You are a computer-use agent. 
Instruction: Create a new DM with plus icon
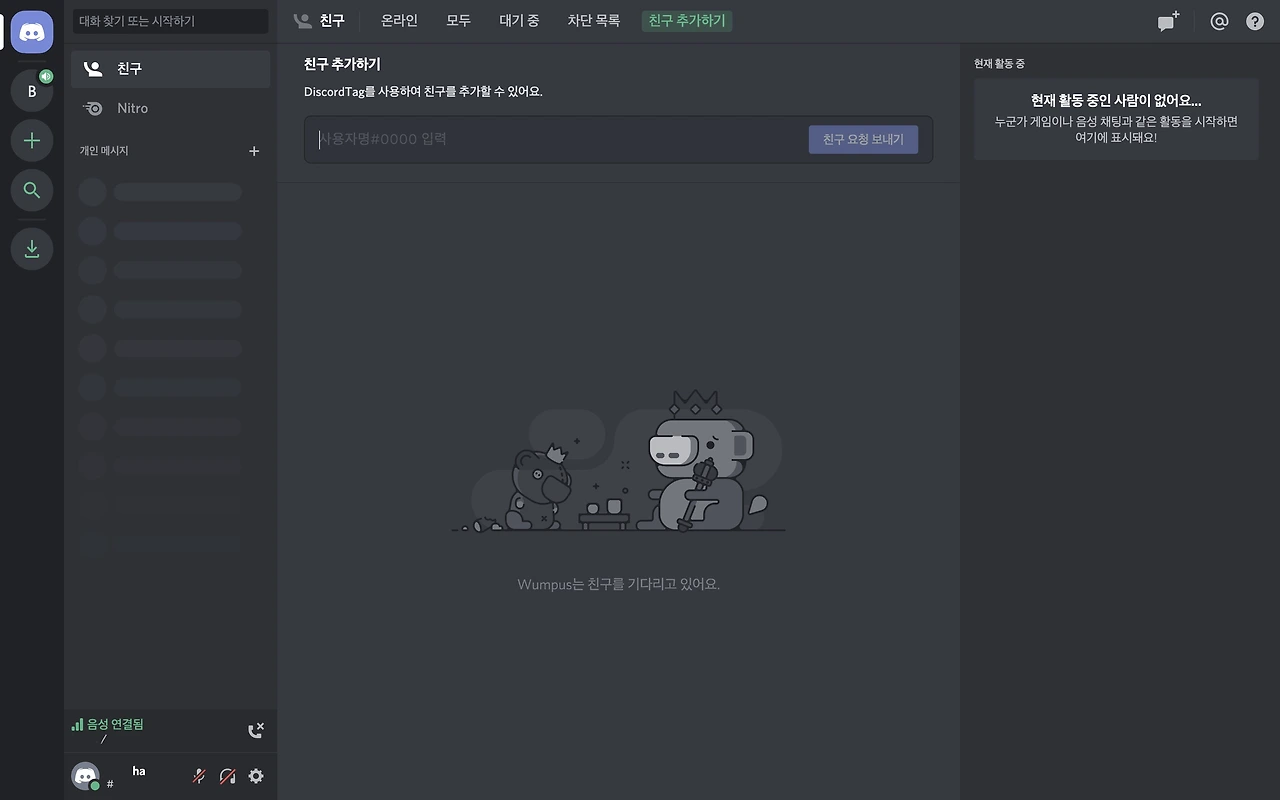coord(254,151)
